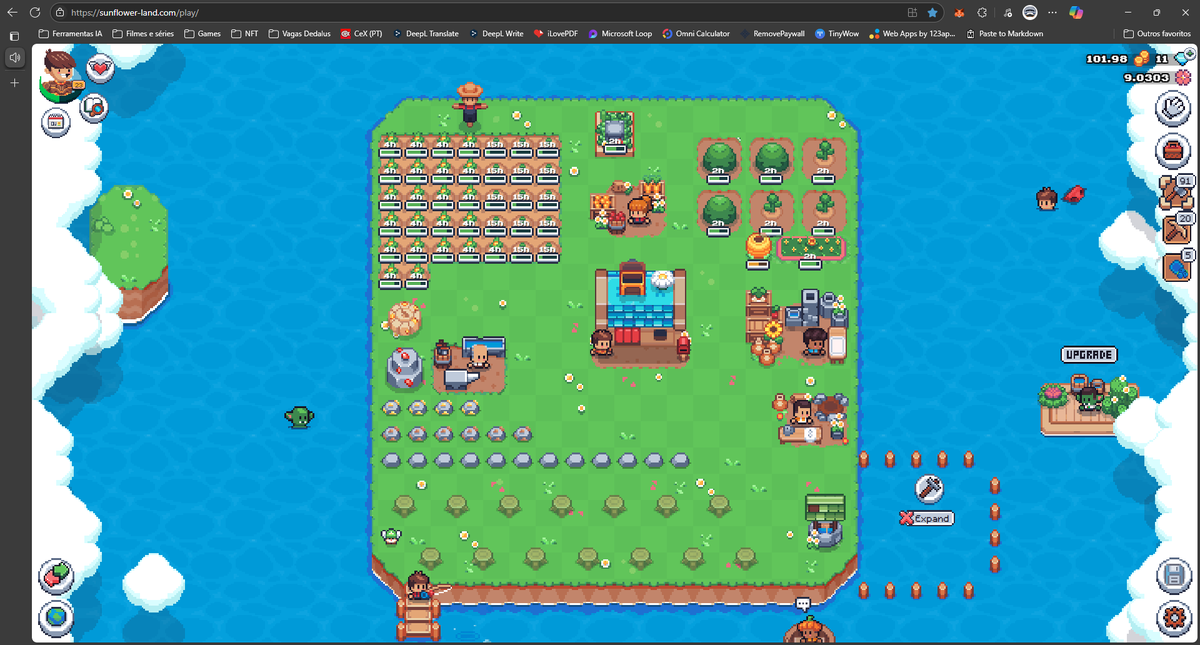
Task: Click the scarecrow on the farm
Action: [470, 104]
